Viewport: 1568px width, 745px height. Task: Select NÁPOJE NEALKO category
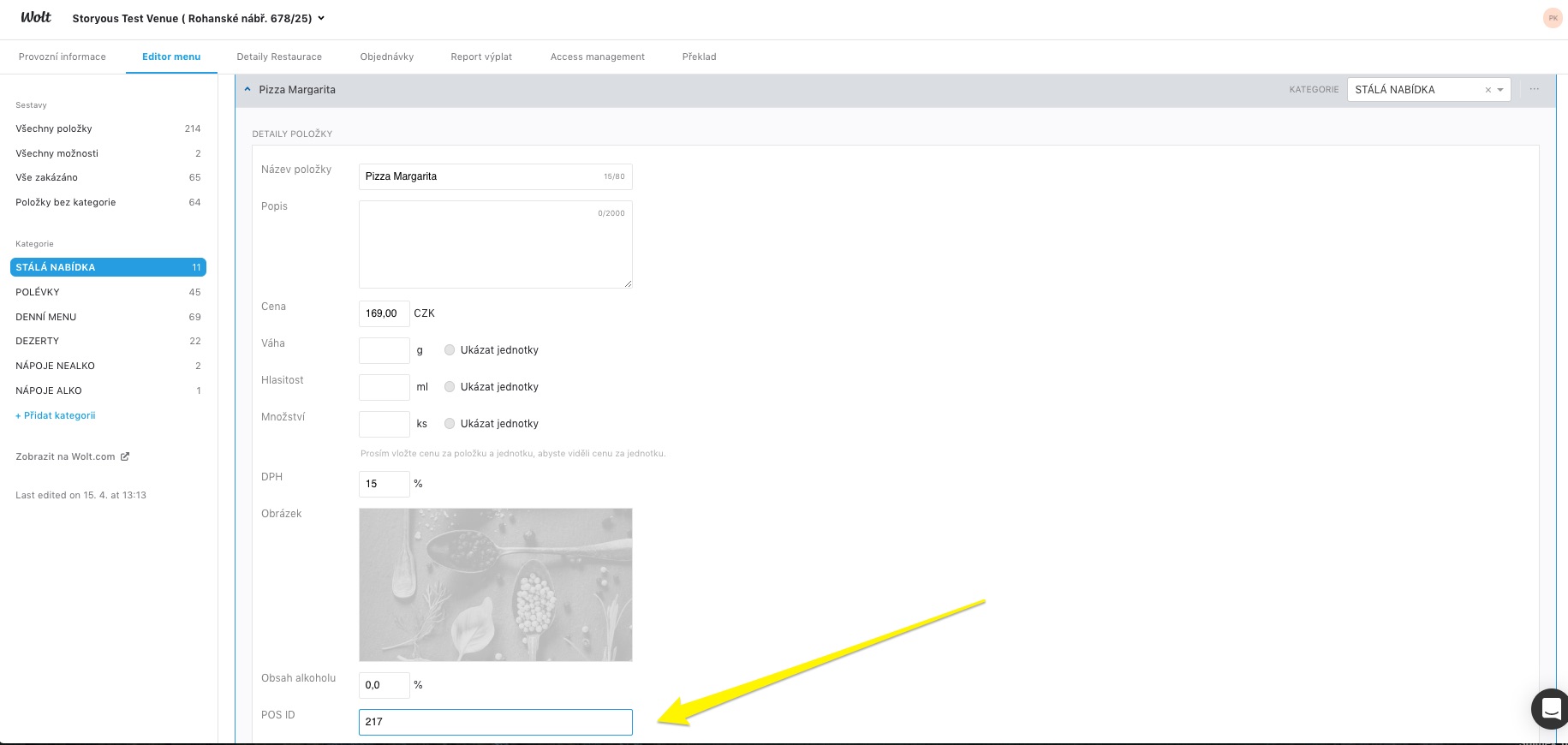click(x=108, y=366)
